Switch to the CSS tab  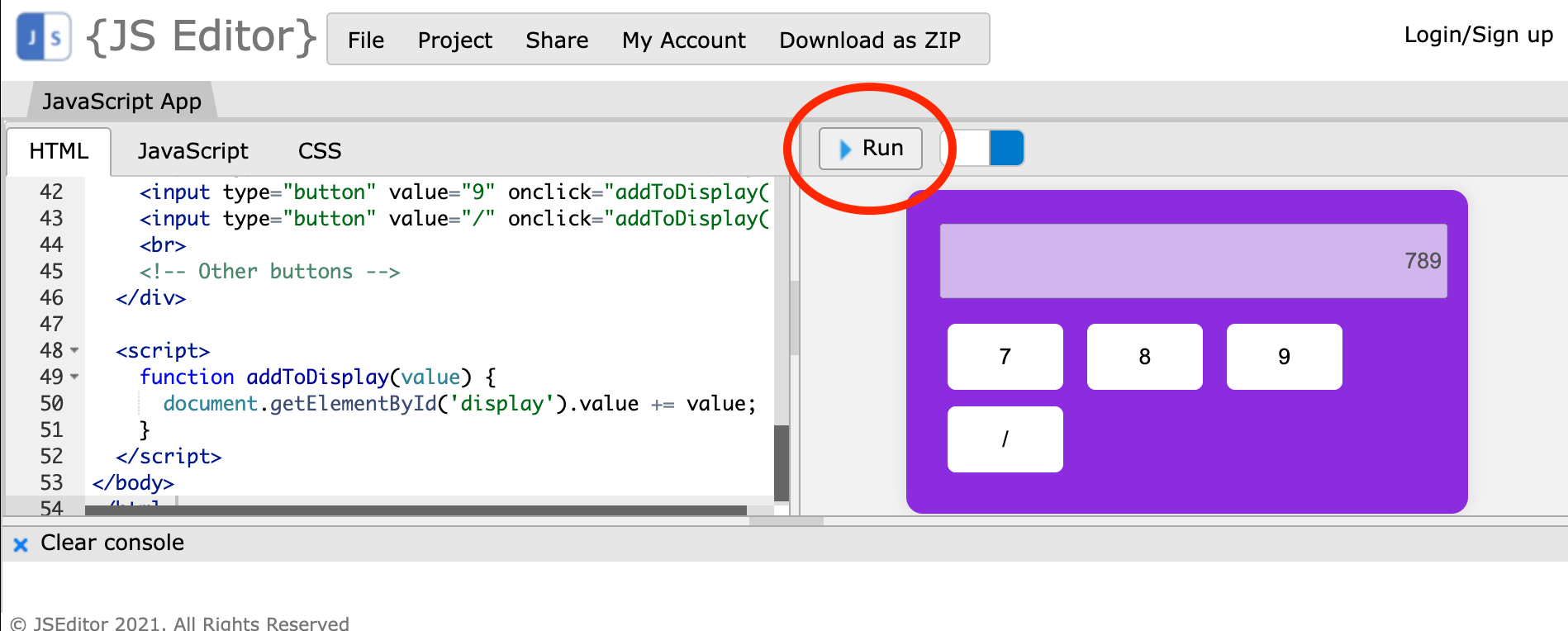(319, 150)
